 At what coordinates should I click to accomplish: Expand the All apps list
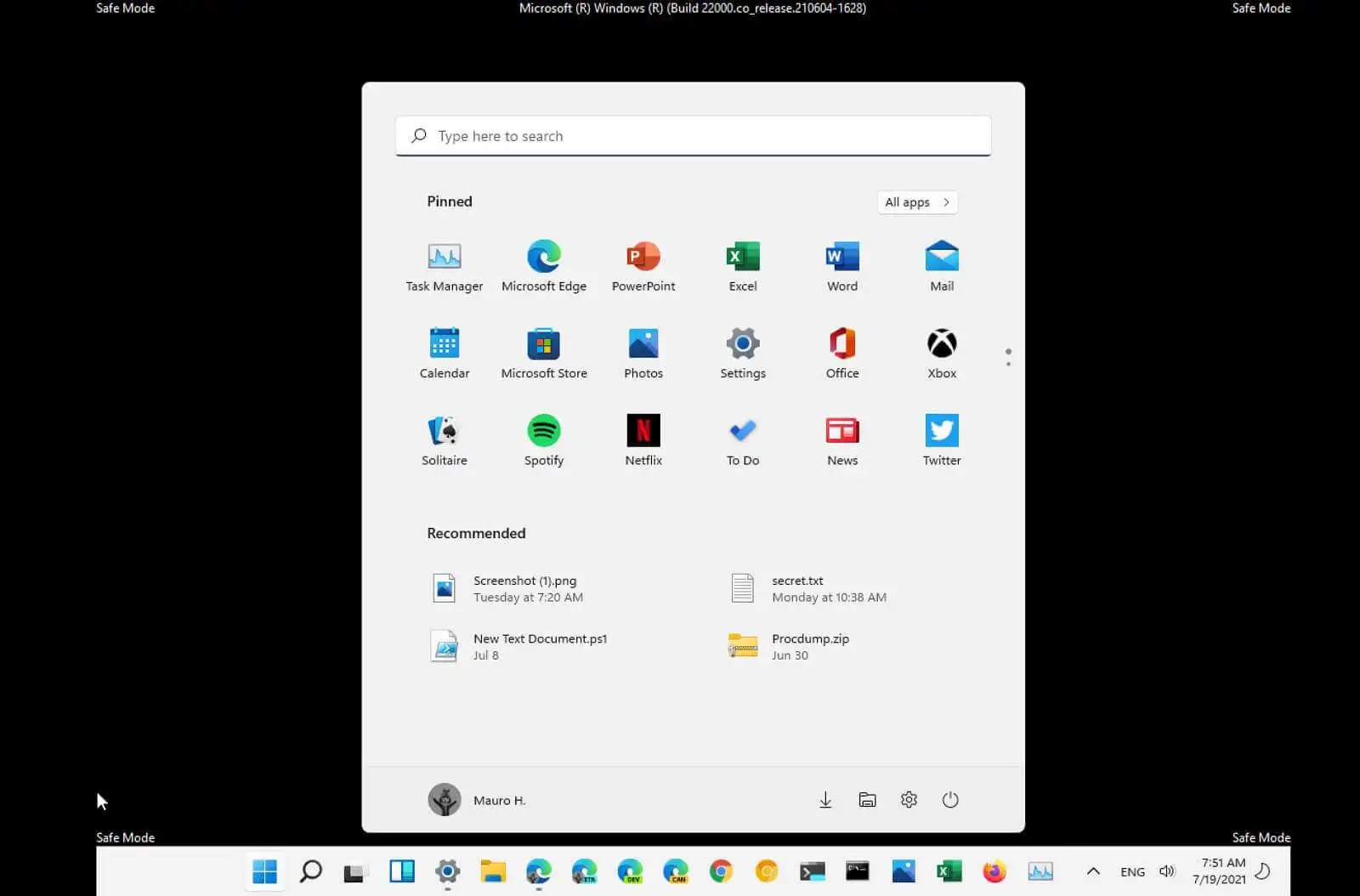pos(916,201)
